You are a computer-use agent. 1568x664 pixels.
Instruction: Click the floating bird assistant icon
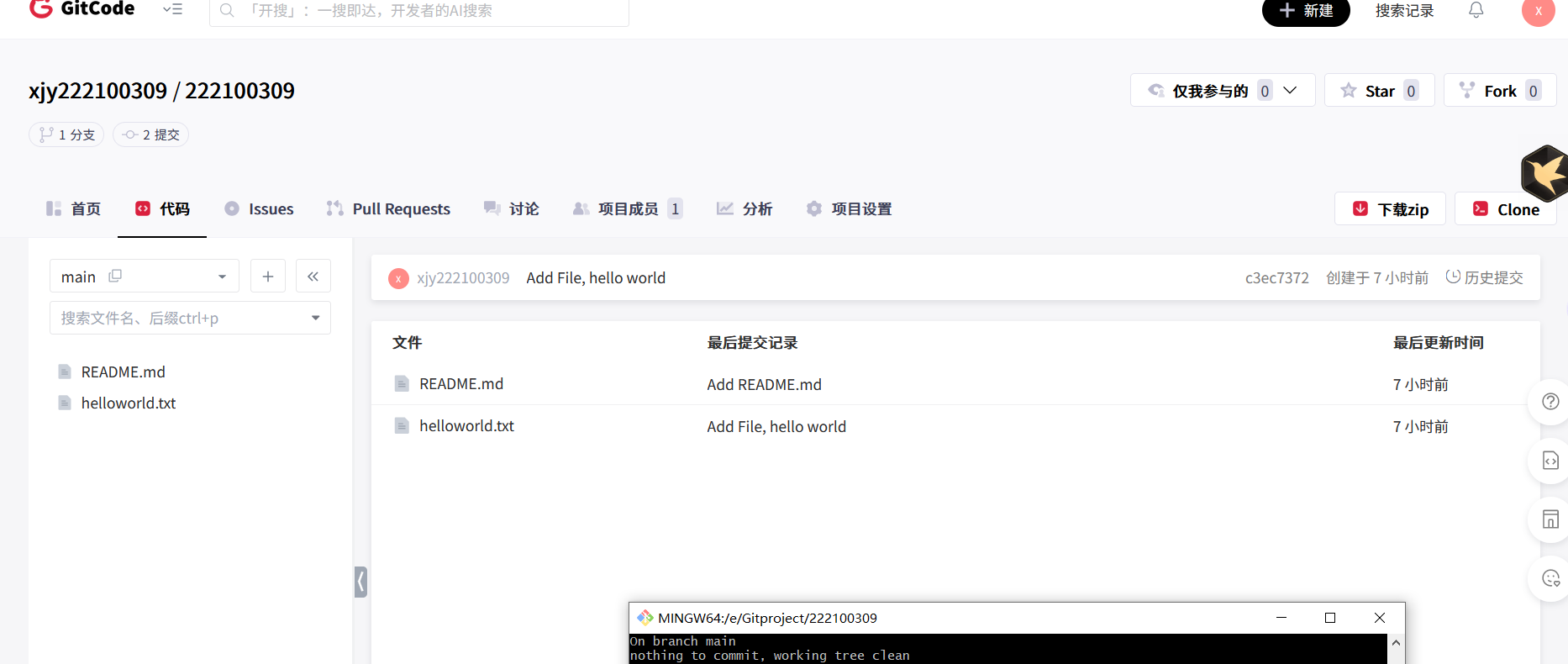(1544, 172)
